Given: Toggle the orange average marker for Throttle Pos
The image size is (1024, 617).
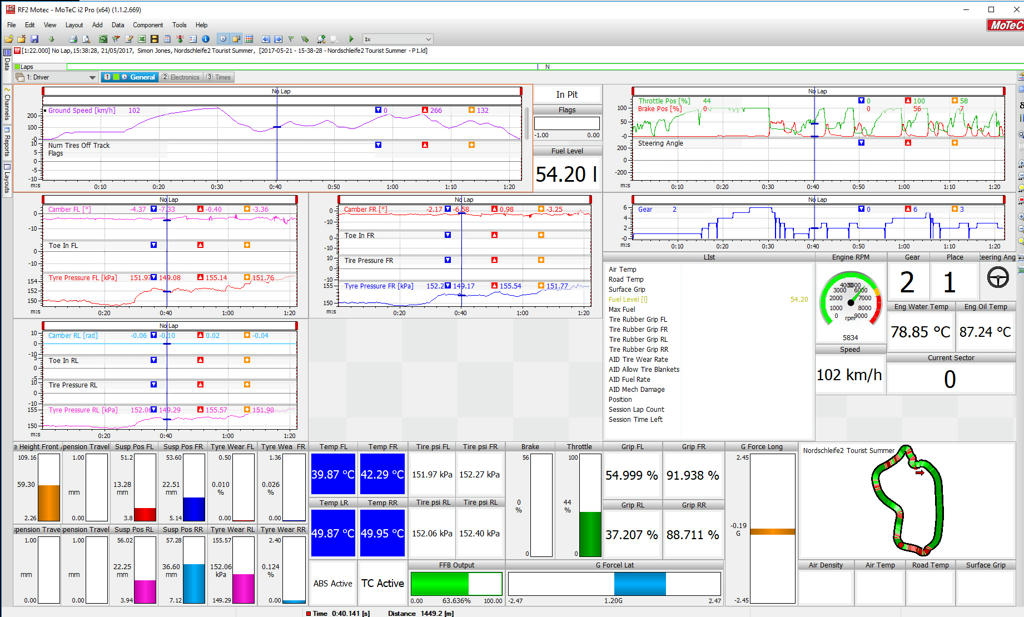Looking at the screenshot, I should (x=955, y=101).
